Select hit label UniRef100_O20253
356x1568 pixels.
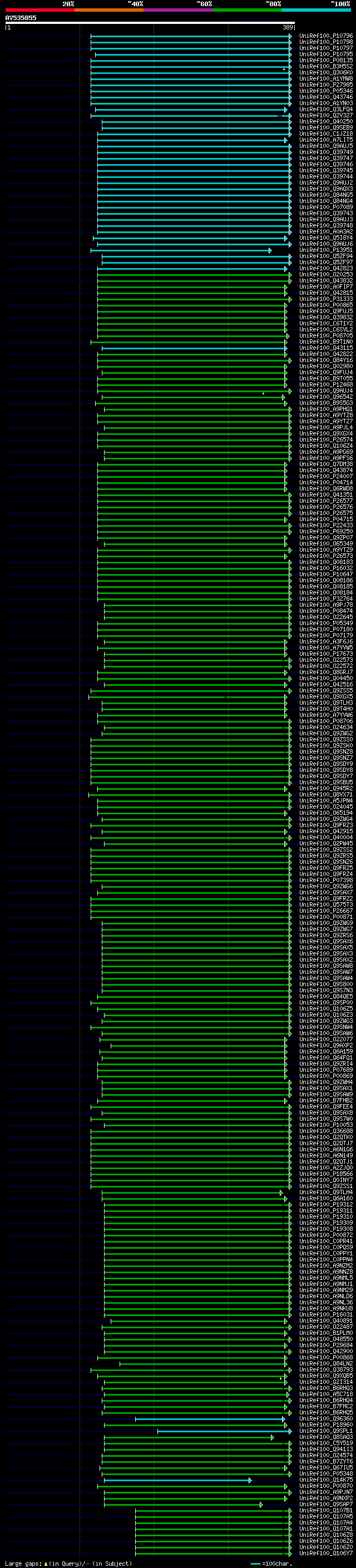click(x=326, y=275)
